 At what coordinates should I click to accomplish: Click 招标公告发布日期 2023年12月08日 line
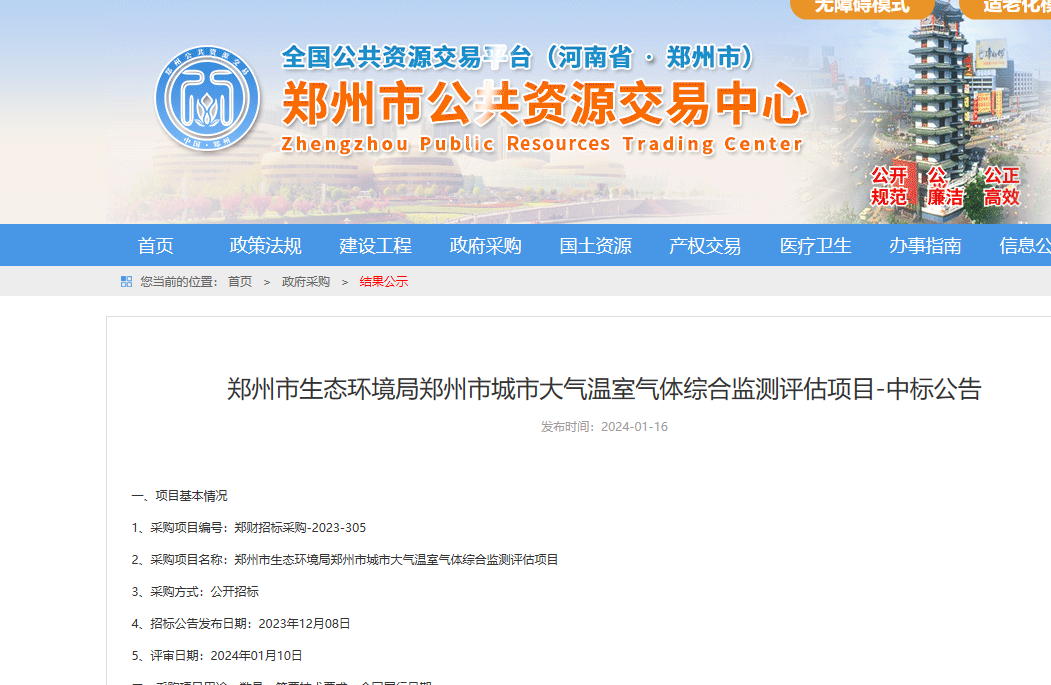pos(241,624)
